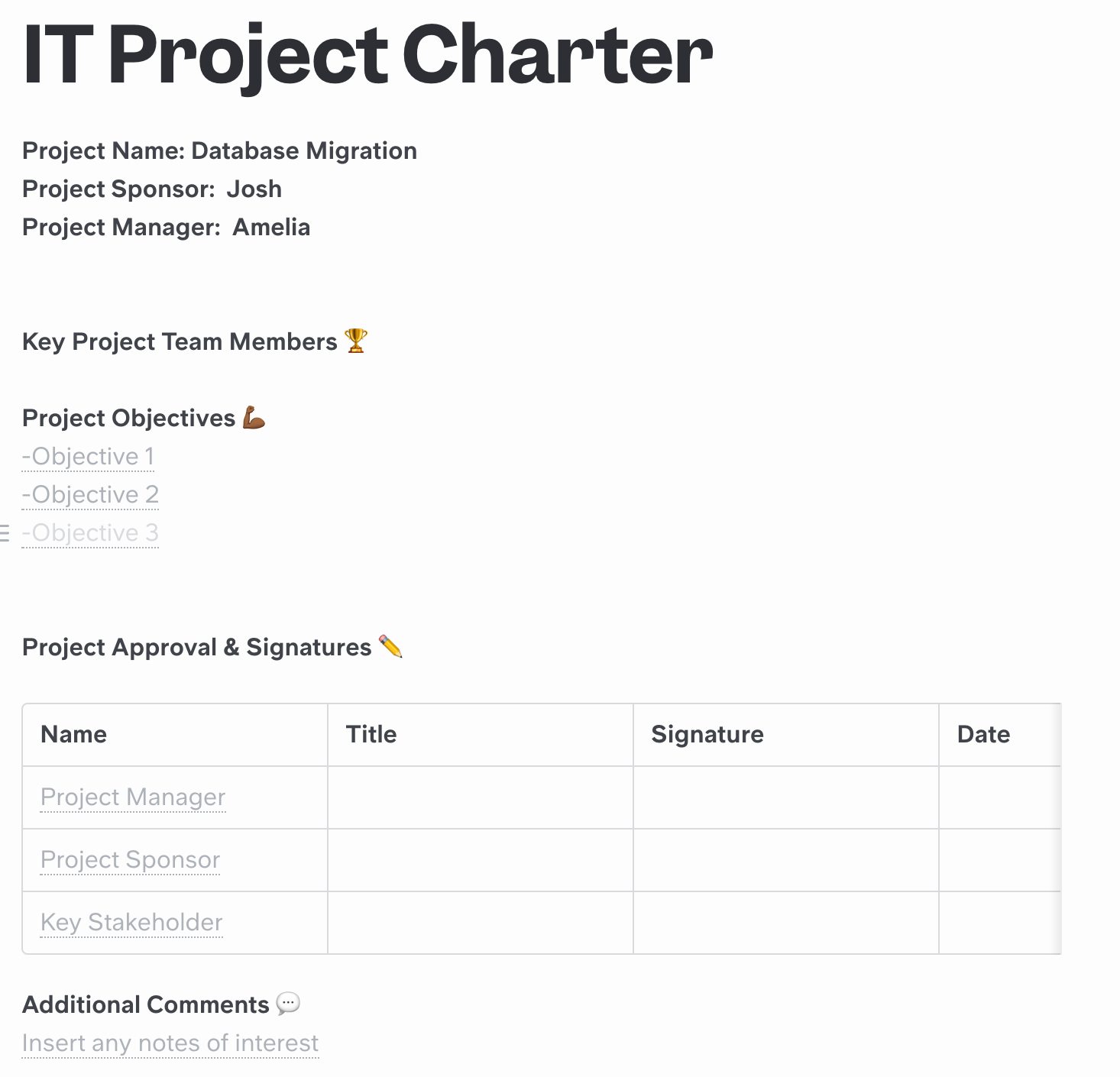Click the Name column header

point(74,735)
